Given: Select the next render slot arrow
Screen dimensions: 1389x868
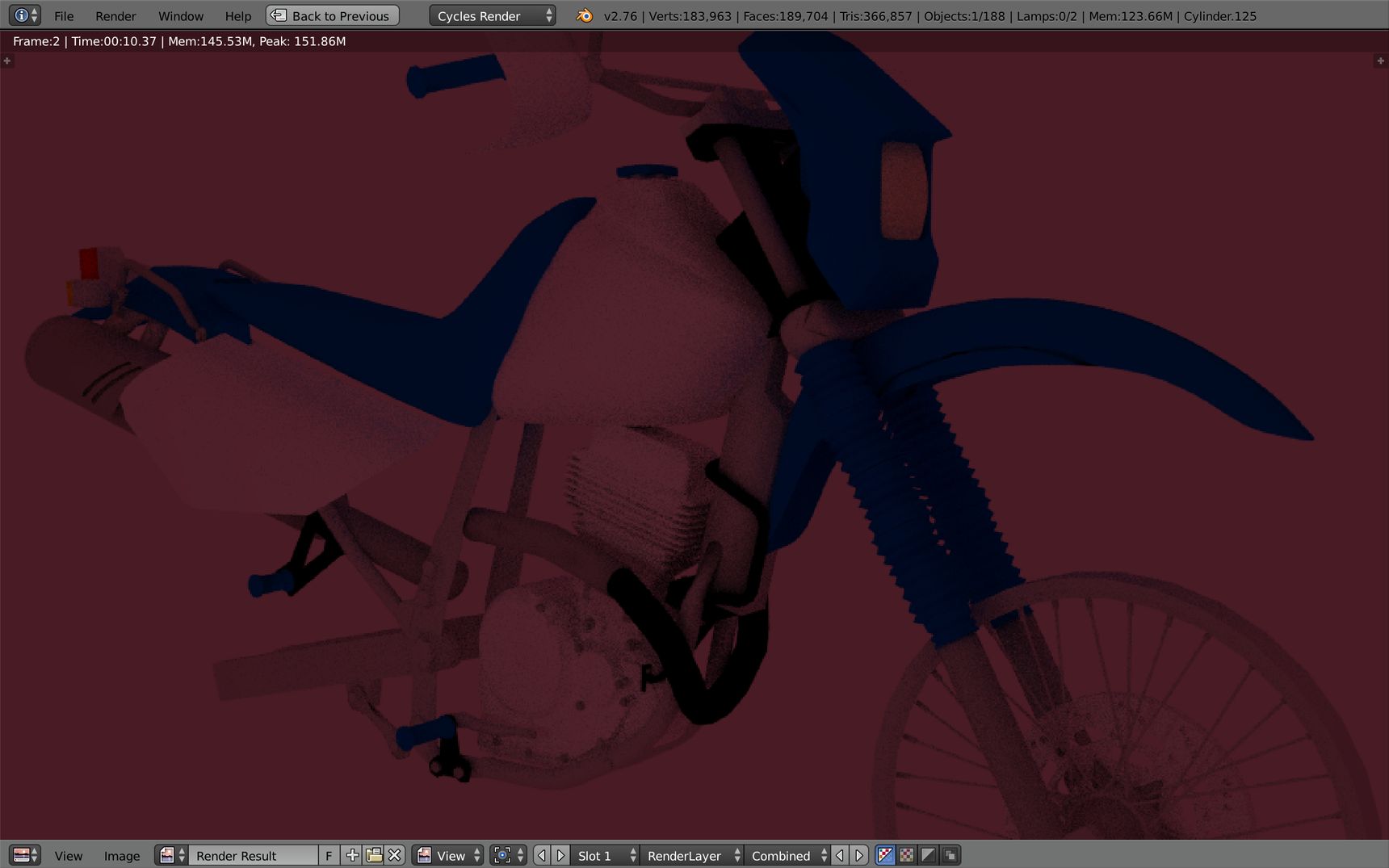Looking at the screenshot, I should [561, 855].
